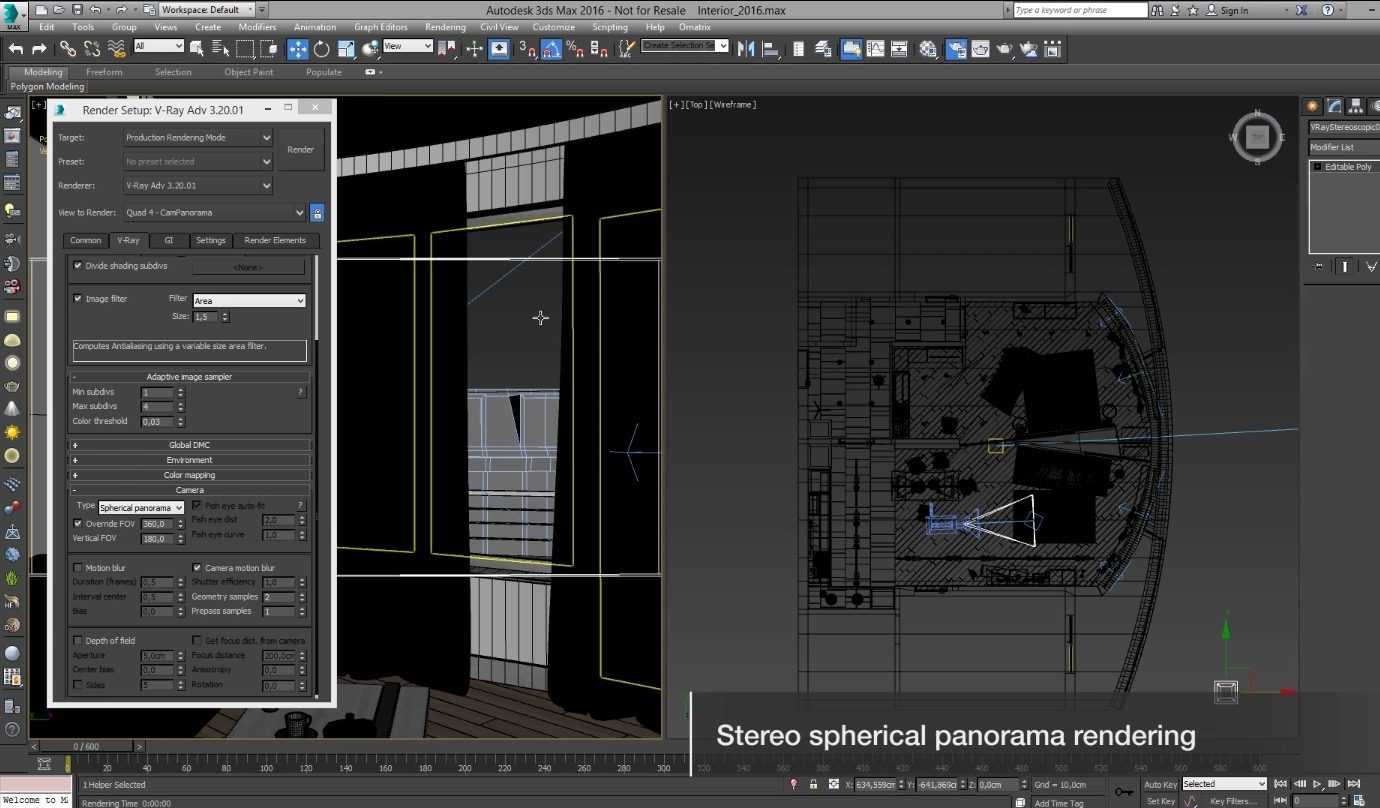This screenshot has width=1380, height=808.
Task: Open the Preset dropdown
Action: (x=198, y=162)
